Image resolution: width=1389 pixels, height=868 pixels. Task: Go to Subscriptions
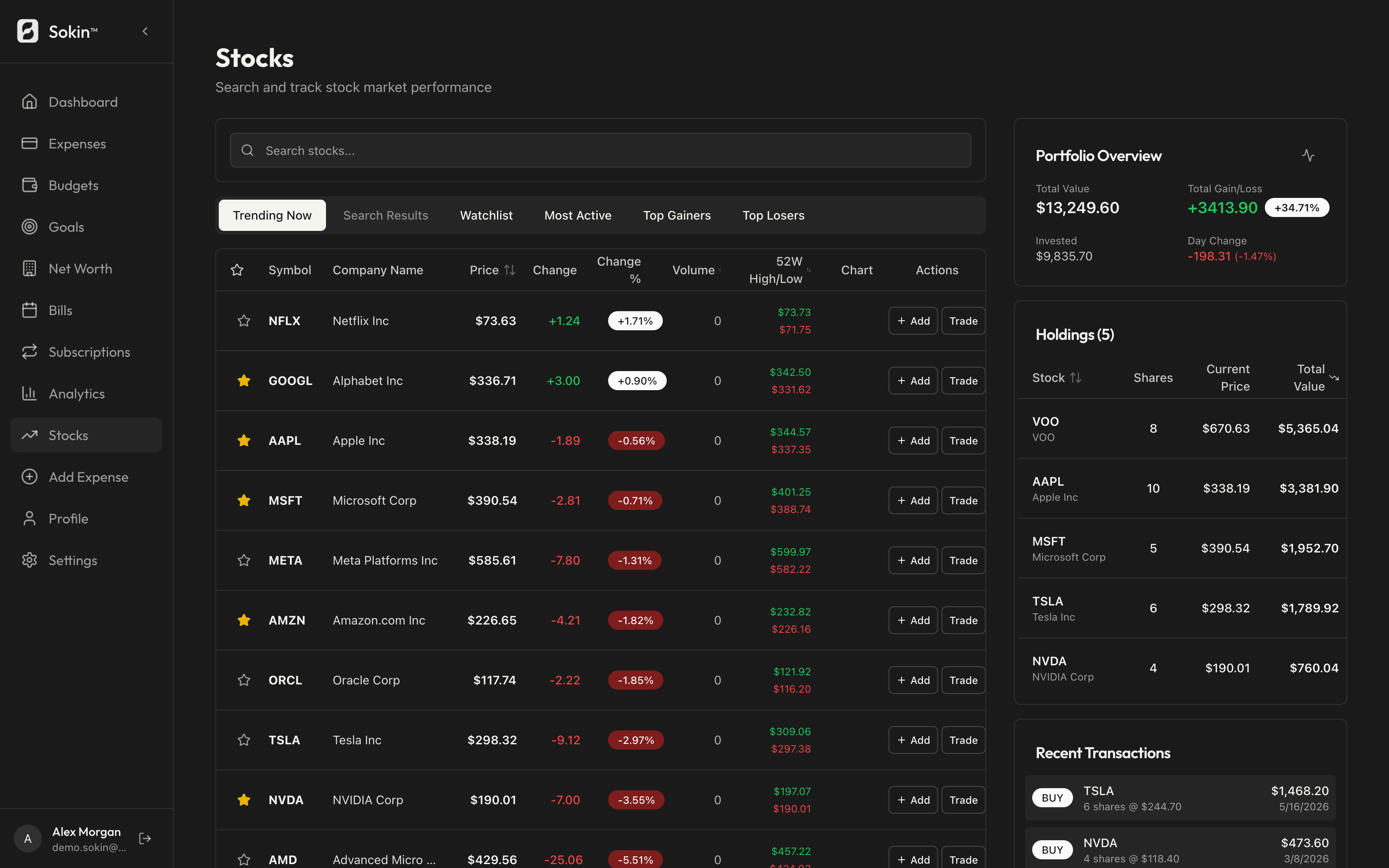(x=86, y=352)
